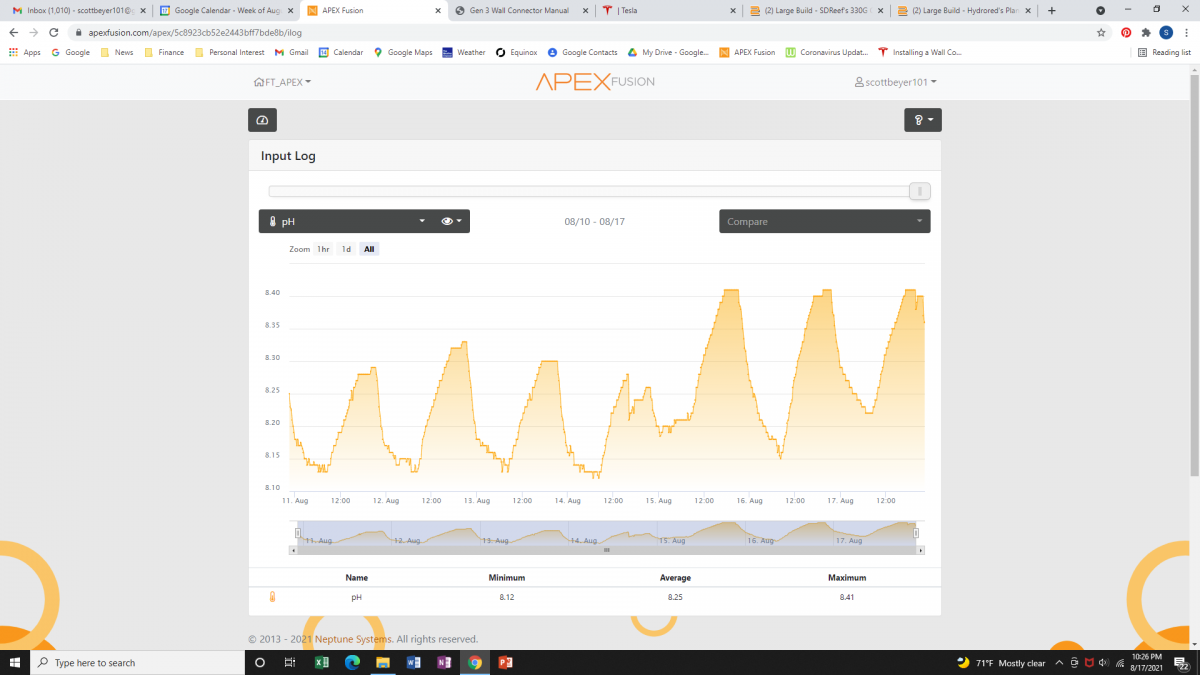Open the Pinterest extension icon
The height and width of the screenshot is (675, 1200).
pos(1126,32)
